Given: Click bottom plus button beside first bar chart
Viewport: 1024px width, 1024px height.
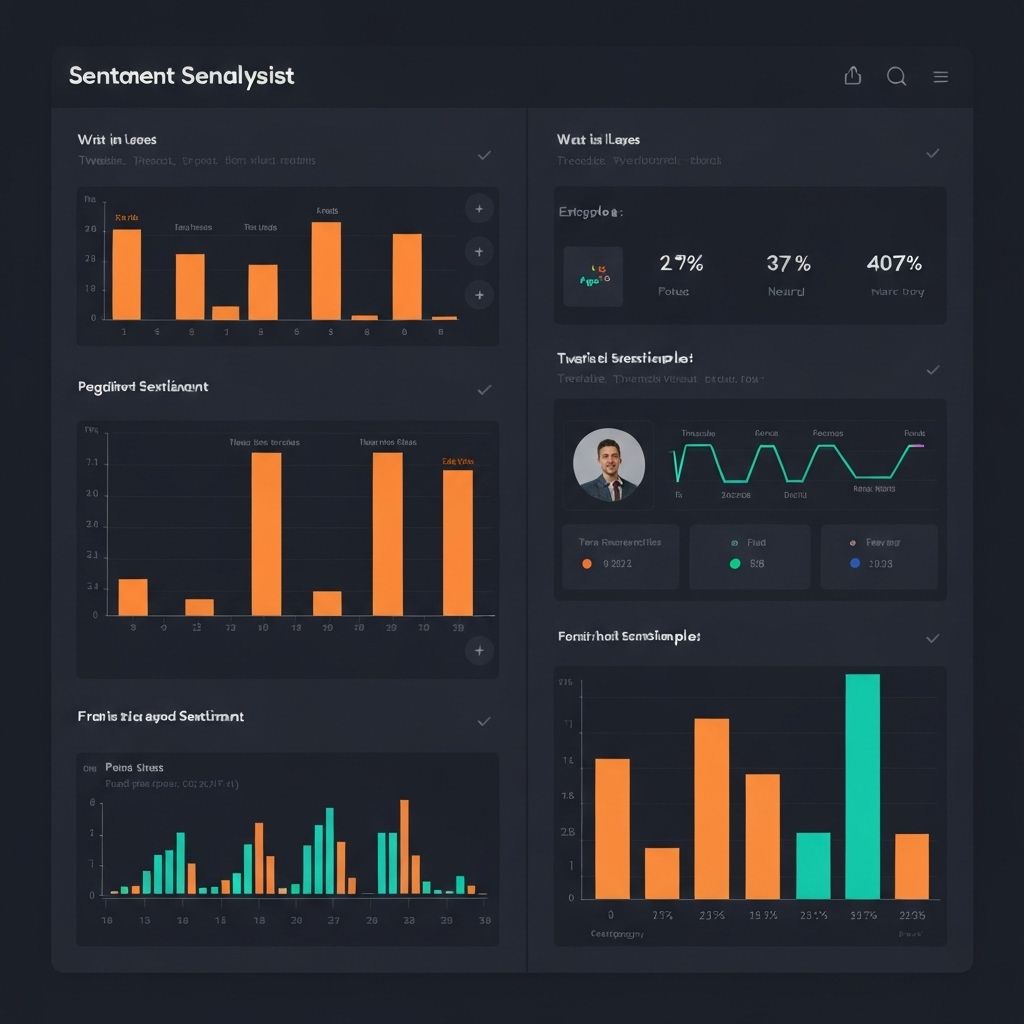Looking at the screenshot, I should pos(480,295).
